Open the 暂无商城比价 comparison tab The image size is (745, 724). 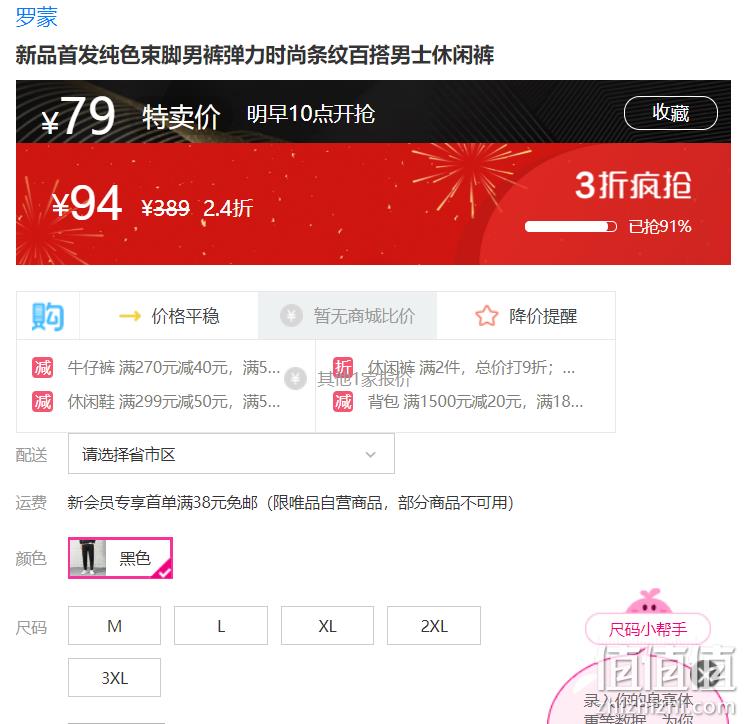[x=347, y=316]
